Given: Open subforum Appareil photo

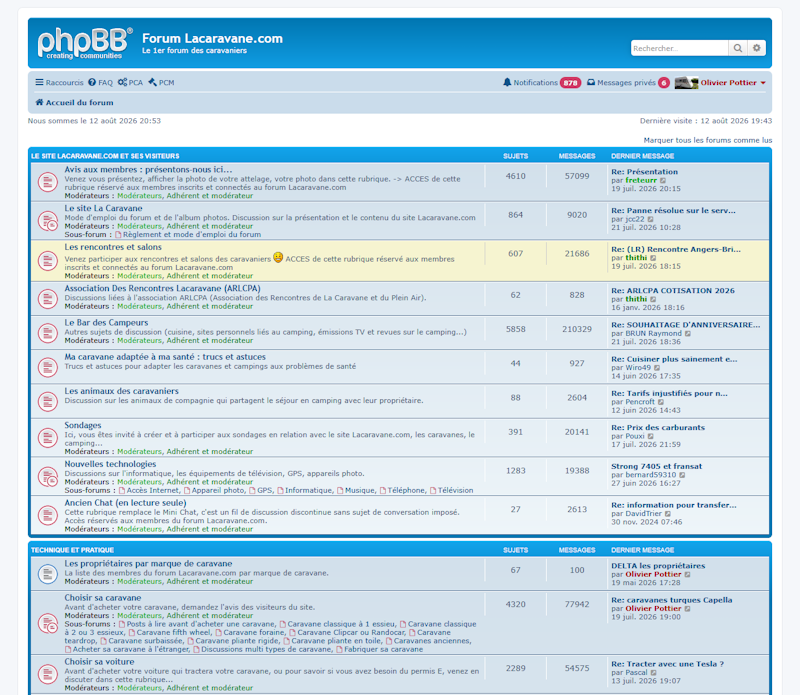Looking at the screenshot, I should tap(218, 490).
